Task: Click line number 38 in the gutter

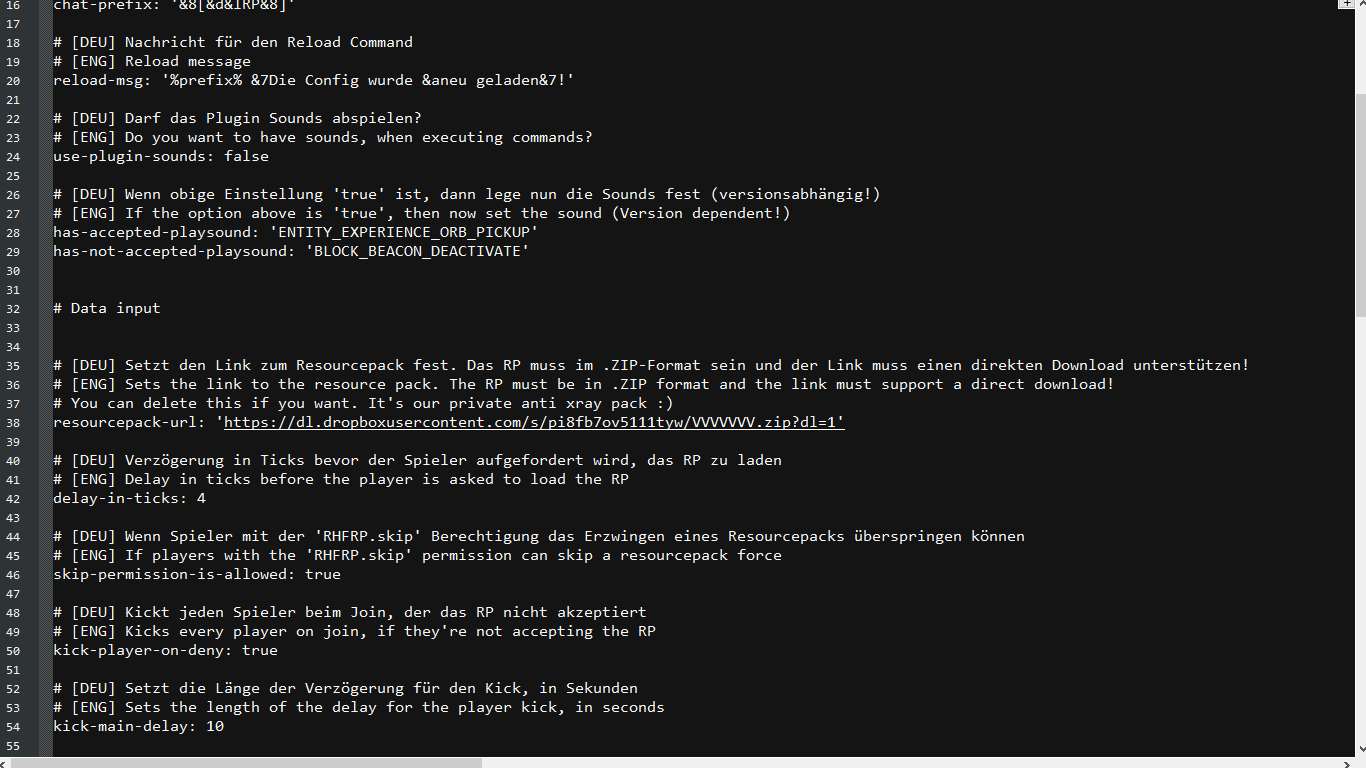Action: click(x=13, y=422)
